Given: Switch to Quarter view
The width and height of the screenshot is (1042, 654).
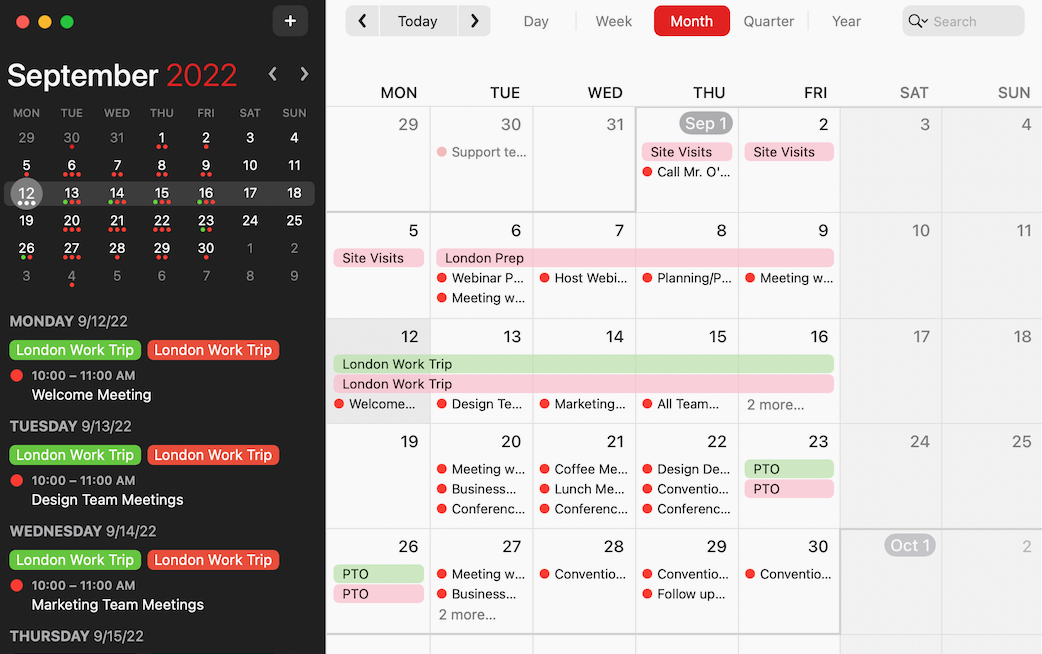Looking at the screenshot, I should [x=768, y=21].
